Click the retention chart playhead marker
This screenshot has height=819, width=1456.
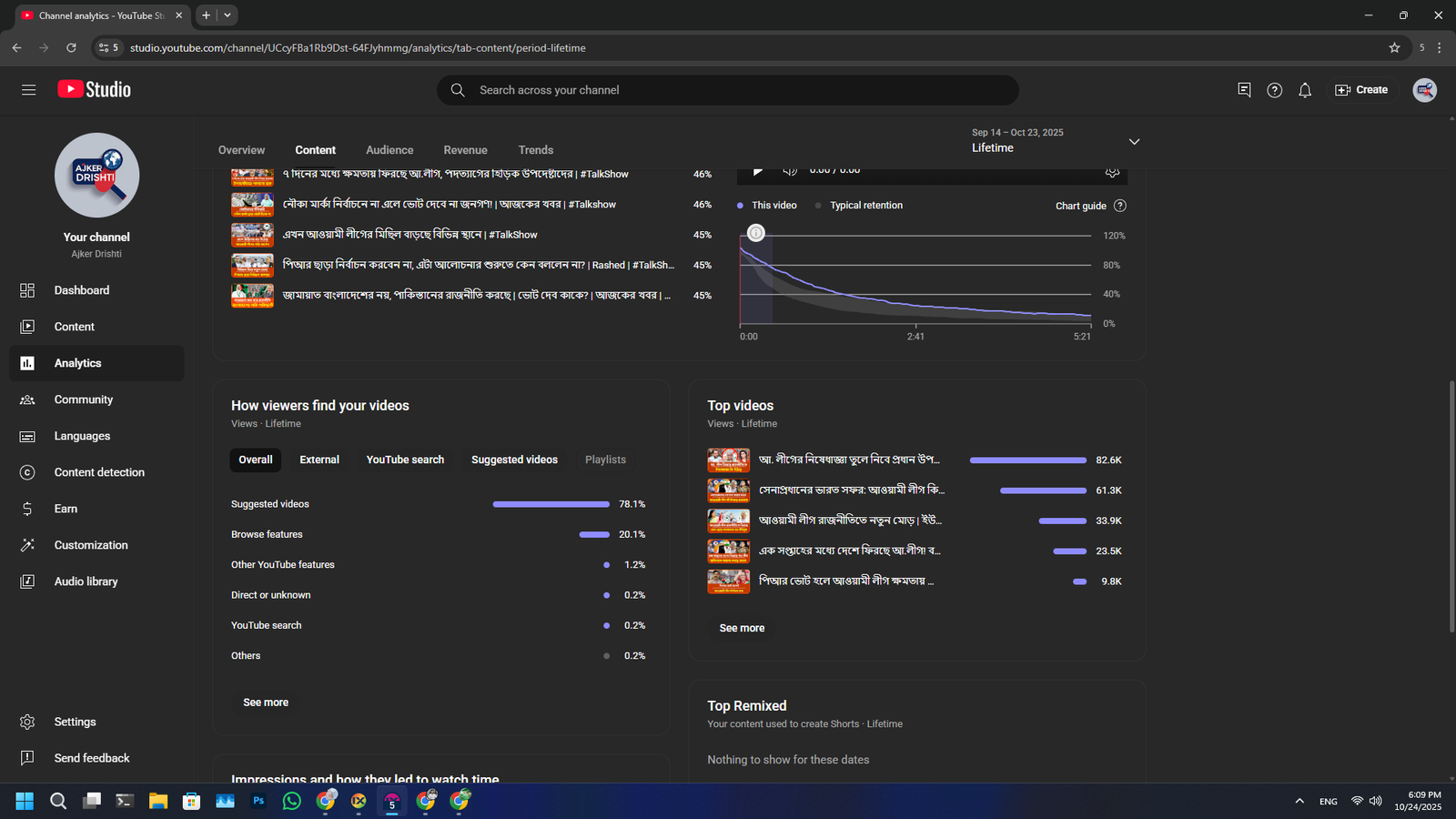pyautogui.click(x=756, y=233)
